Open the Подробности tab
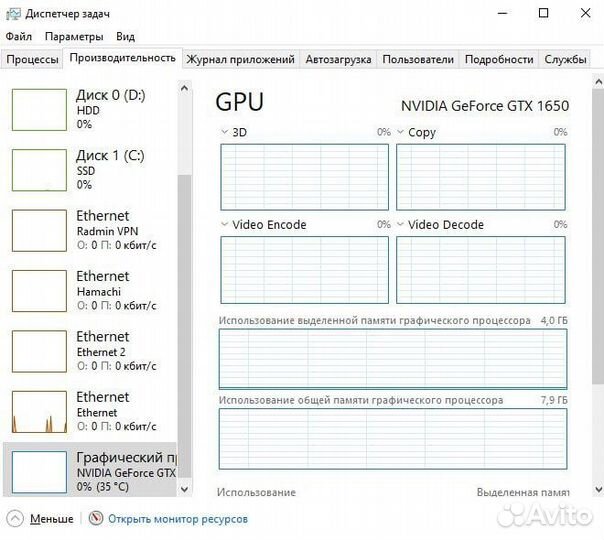 (x=499, y=60)
